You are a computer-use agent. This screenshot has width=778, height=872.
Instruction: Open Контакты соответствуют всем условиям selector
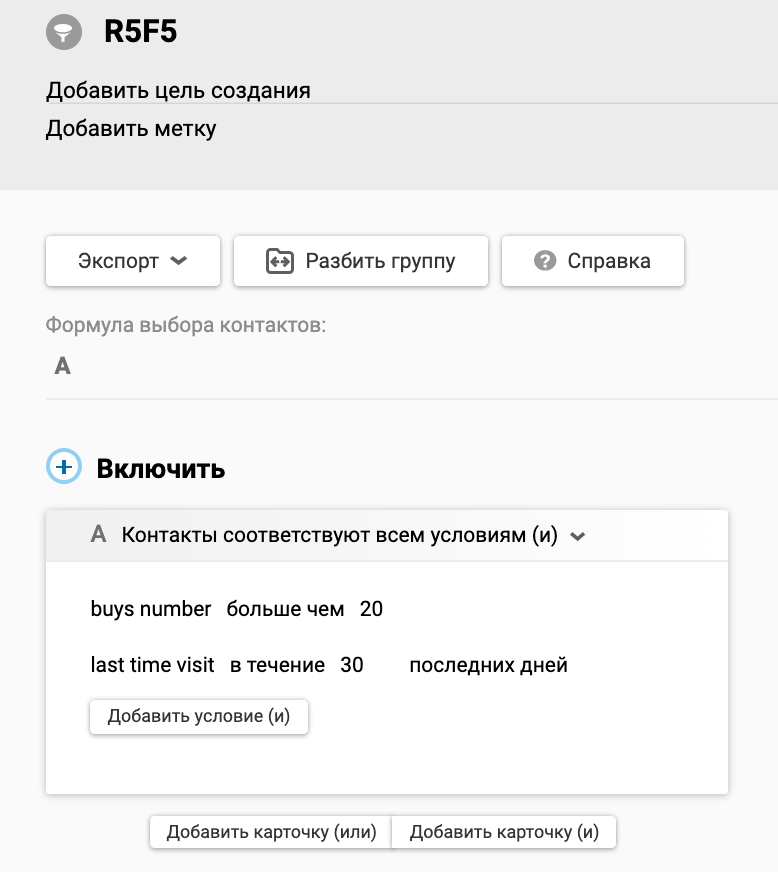353,535
